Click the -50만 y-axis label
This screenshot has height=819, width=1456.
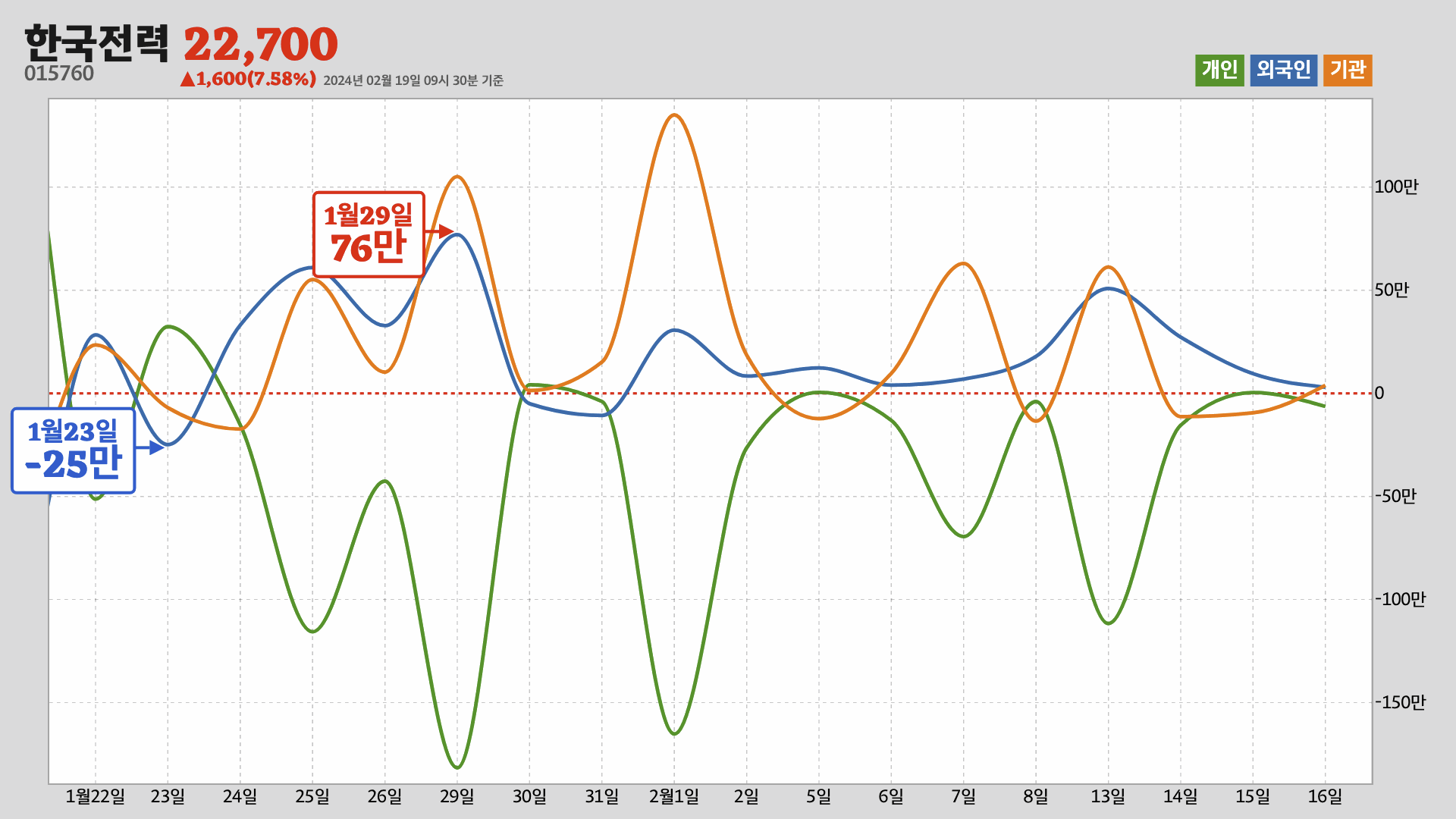click(1395, 496)
